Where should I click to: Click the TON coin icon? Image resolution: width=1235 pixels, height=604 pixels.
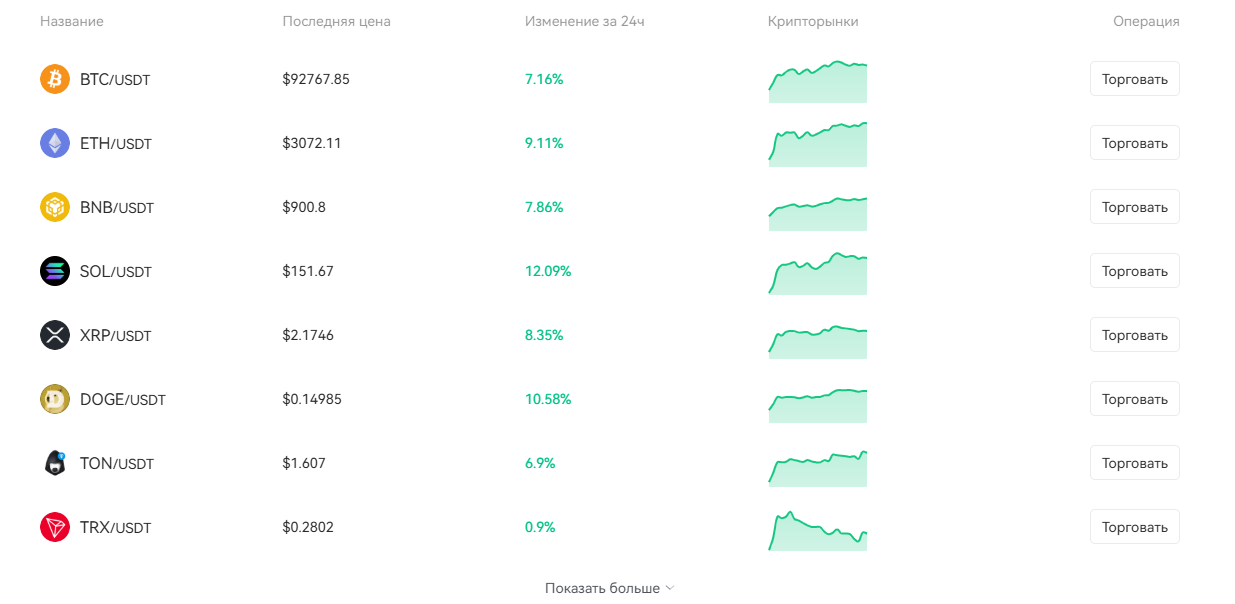pyautogui.click(x=55, y=463)
